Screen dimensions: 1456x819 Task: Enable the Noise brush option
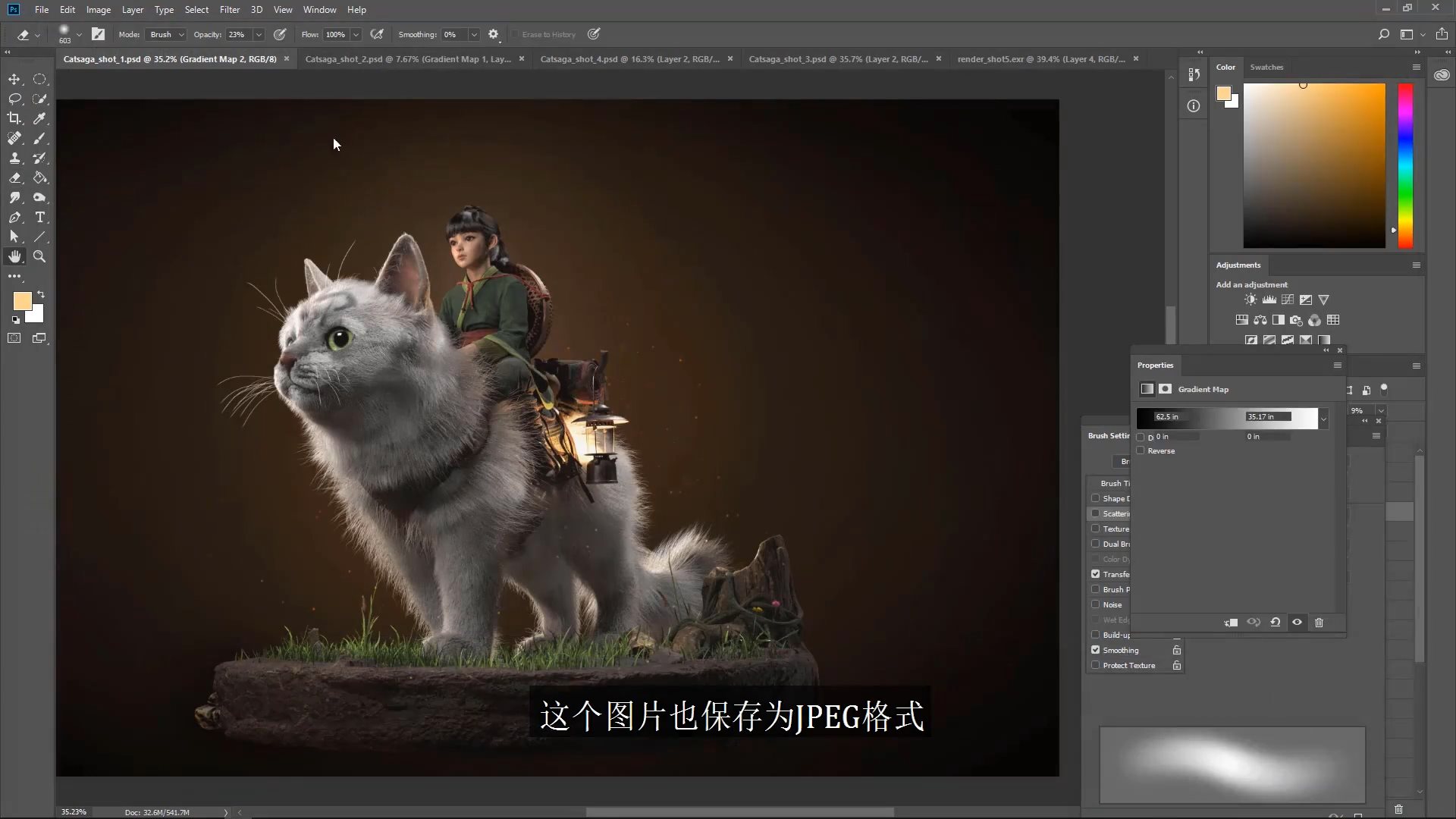[1095, 604]
